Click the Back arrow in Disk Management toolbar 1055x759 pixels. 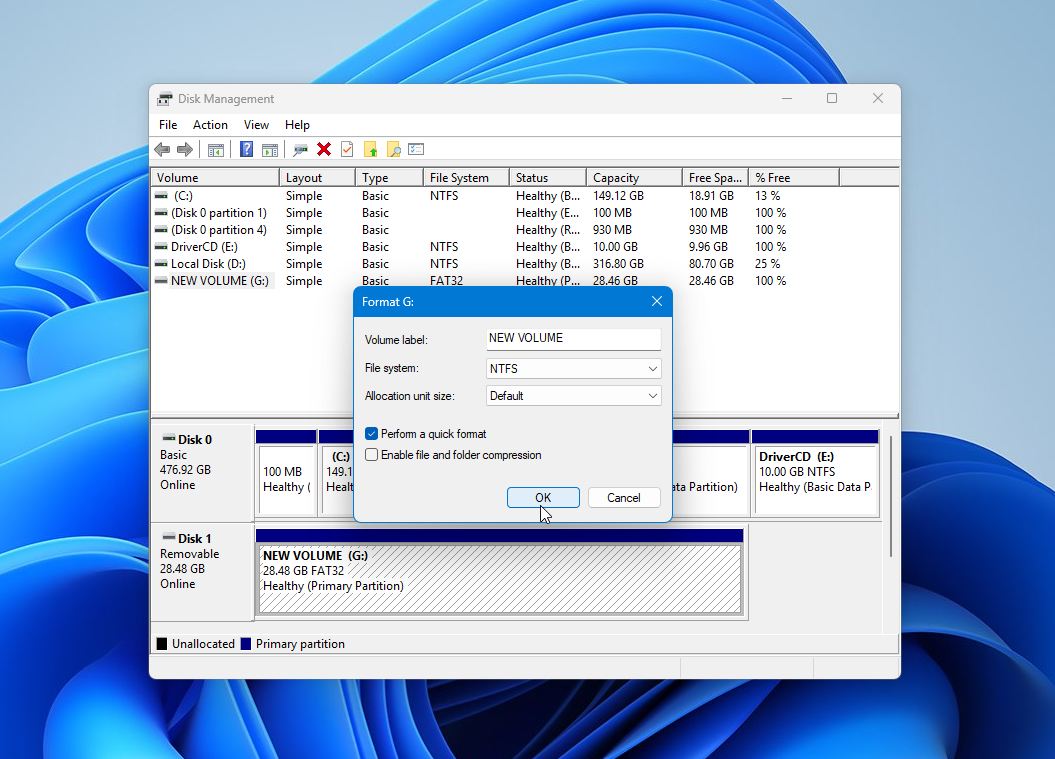point(162,149)
